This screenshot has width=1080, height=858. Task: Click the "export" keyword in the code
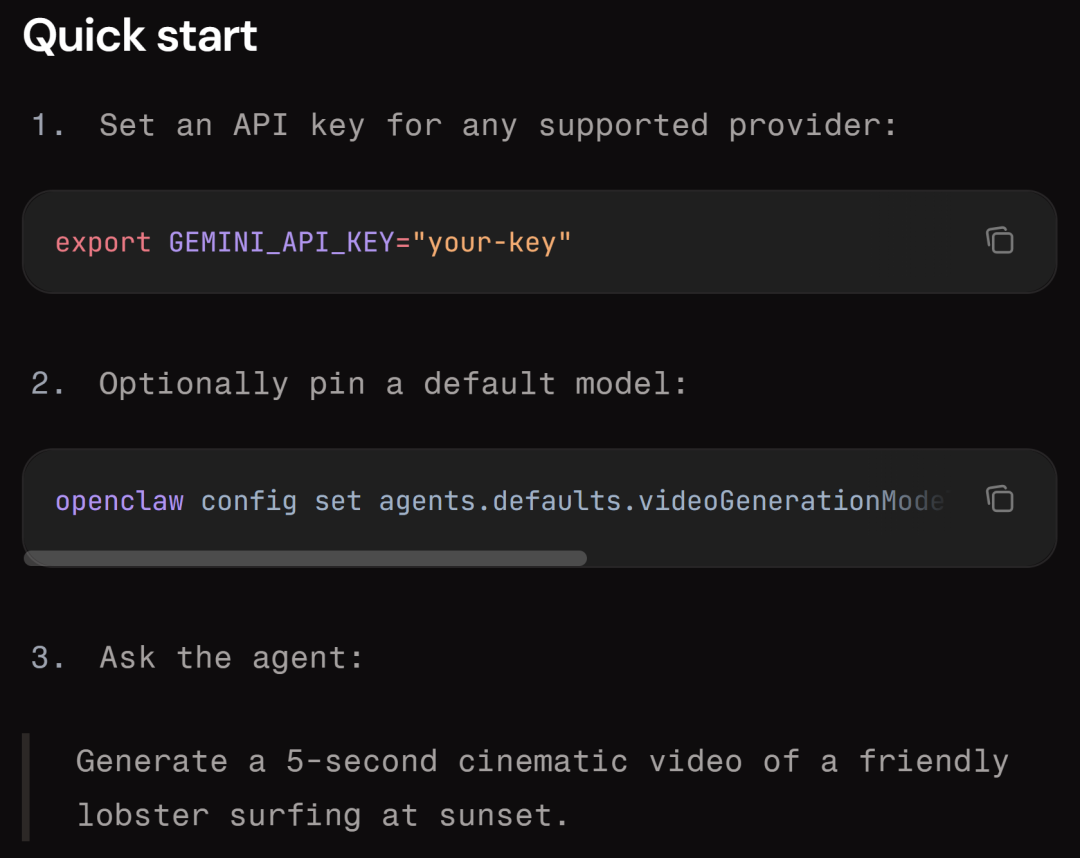tap(103, 243)
